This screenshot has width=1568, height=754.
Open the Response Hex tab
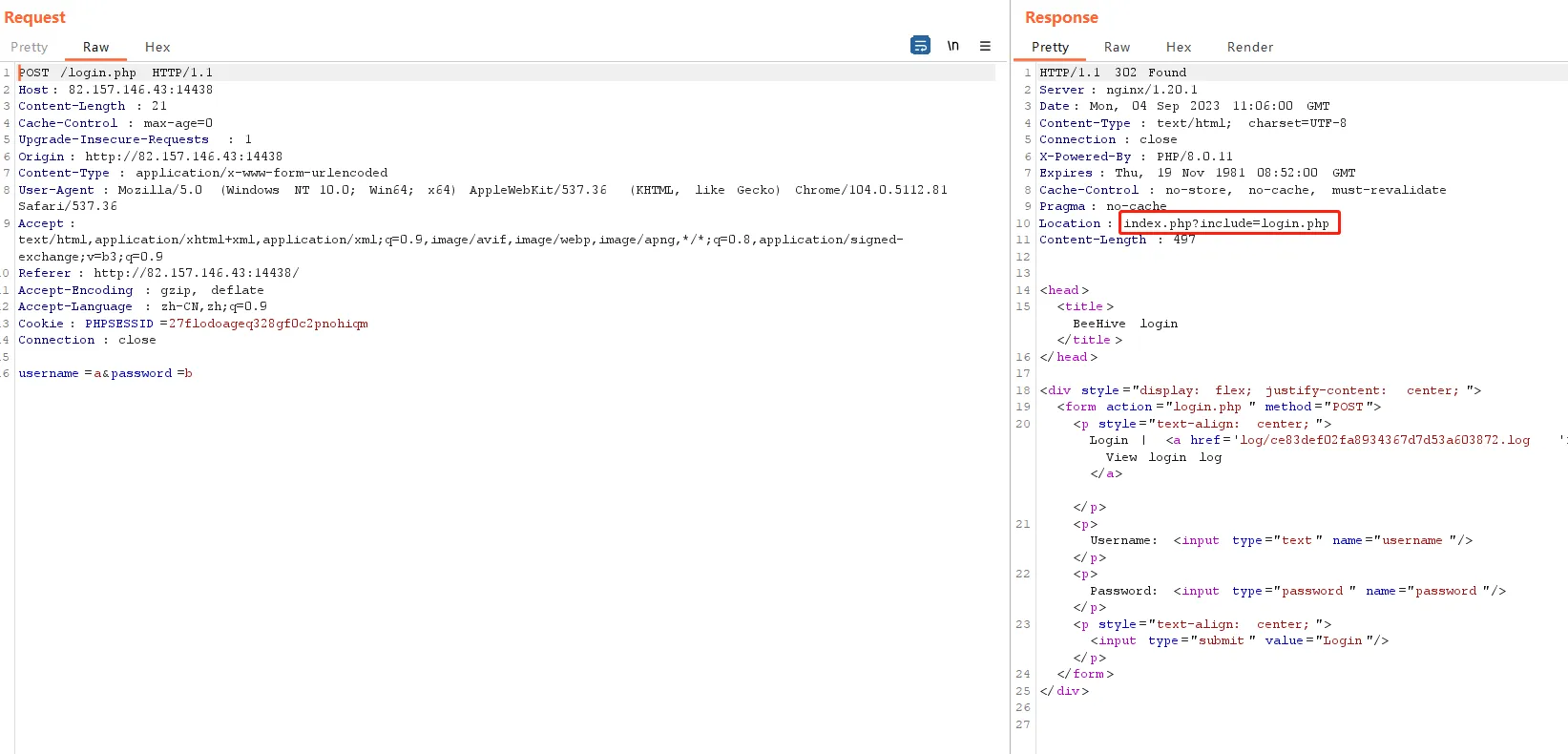click(x=1179, y=47)
